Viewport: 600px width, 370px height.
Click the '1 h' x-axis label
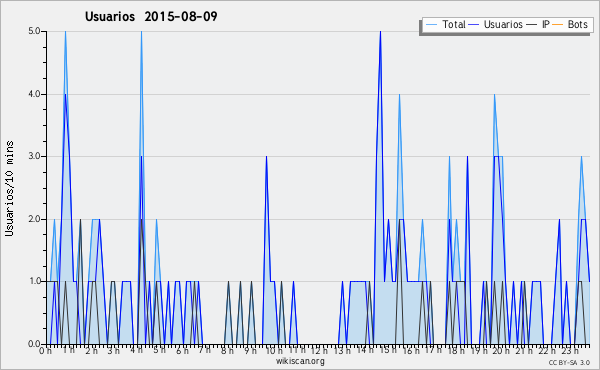[x=69, y=350]
